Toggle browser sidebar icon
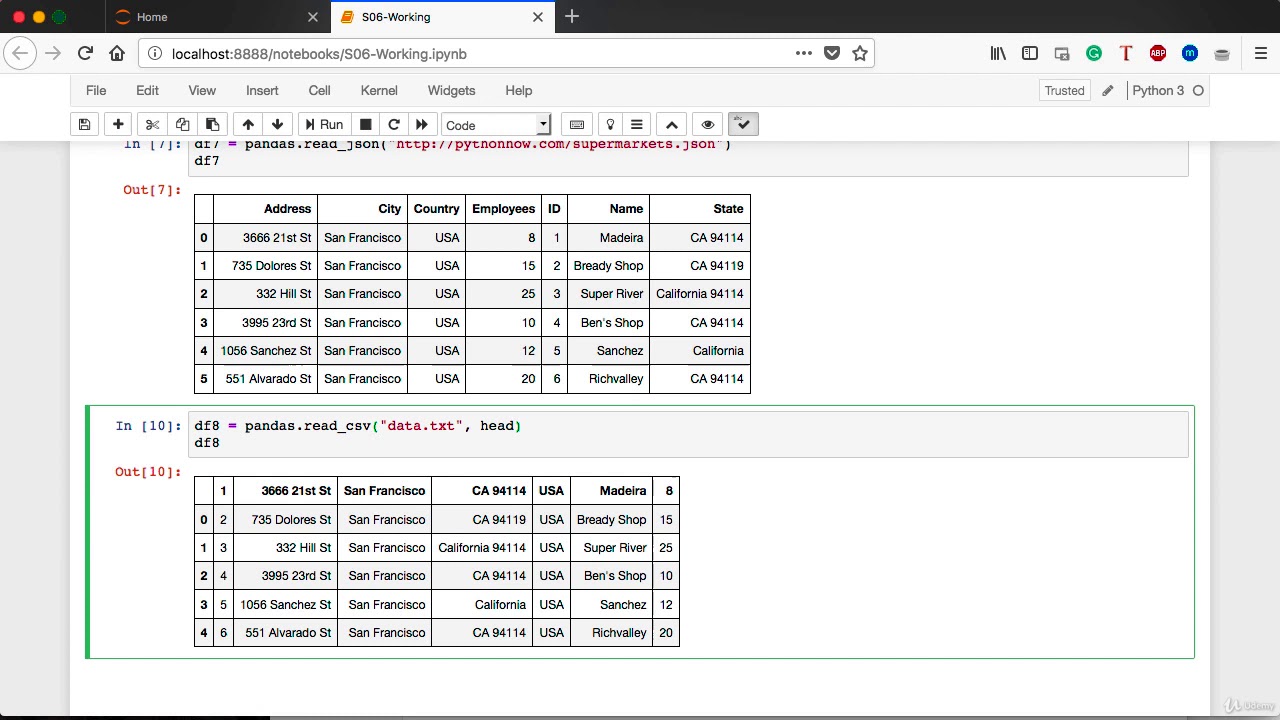This screenshot has width=1280, height=720. pos(1030,54)
